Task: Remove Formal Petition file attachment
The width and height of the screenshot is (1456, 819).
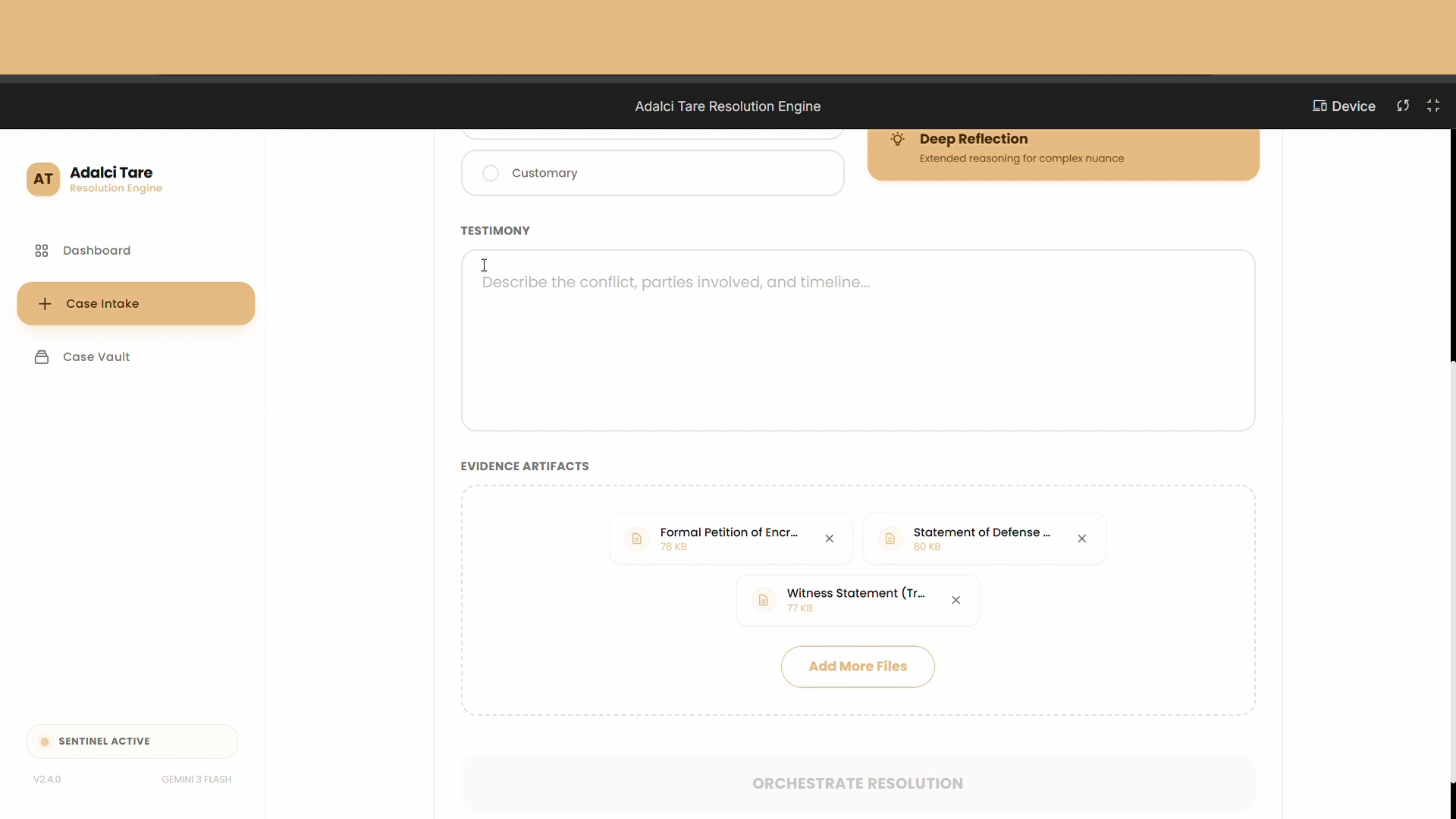Action: pyautogui.click(x=830, y=538)
